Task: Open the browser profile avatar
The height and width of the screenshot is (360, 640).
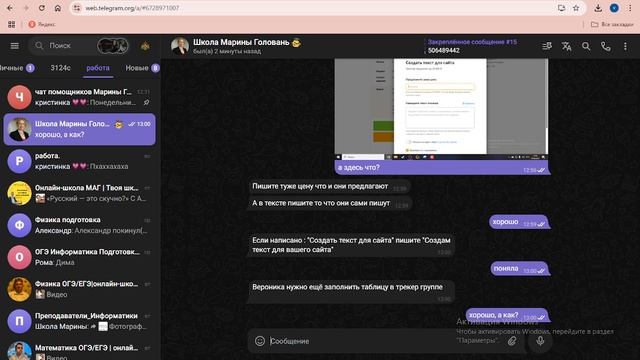Action: pos(614,8)
